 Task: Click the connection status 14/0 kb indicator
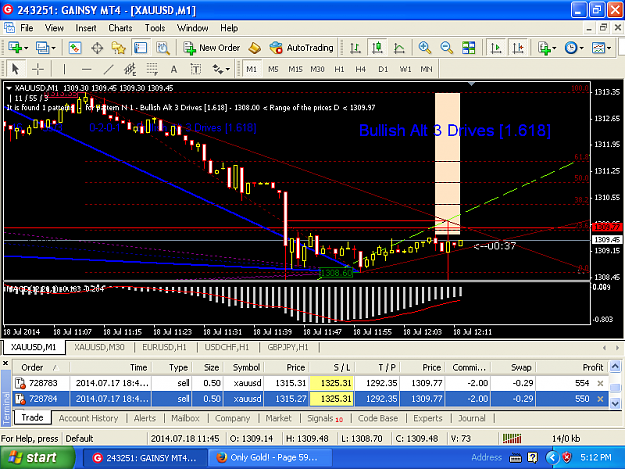(x=566, y=439)
